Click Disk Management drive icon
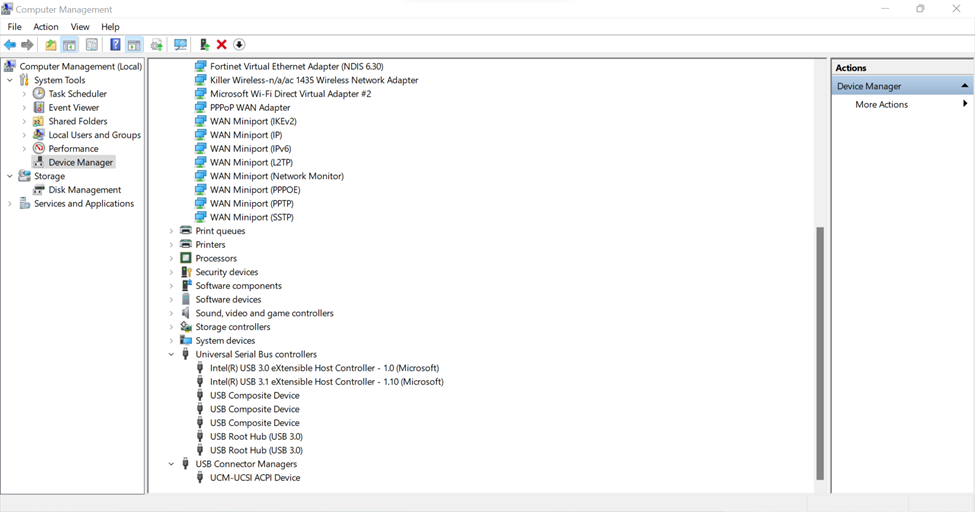975x512 pixels. pos(39,190)
